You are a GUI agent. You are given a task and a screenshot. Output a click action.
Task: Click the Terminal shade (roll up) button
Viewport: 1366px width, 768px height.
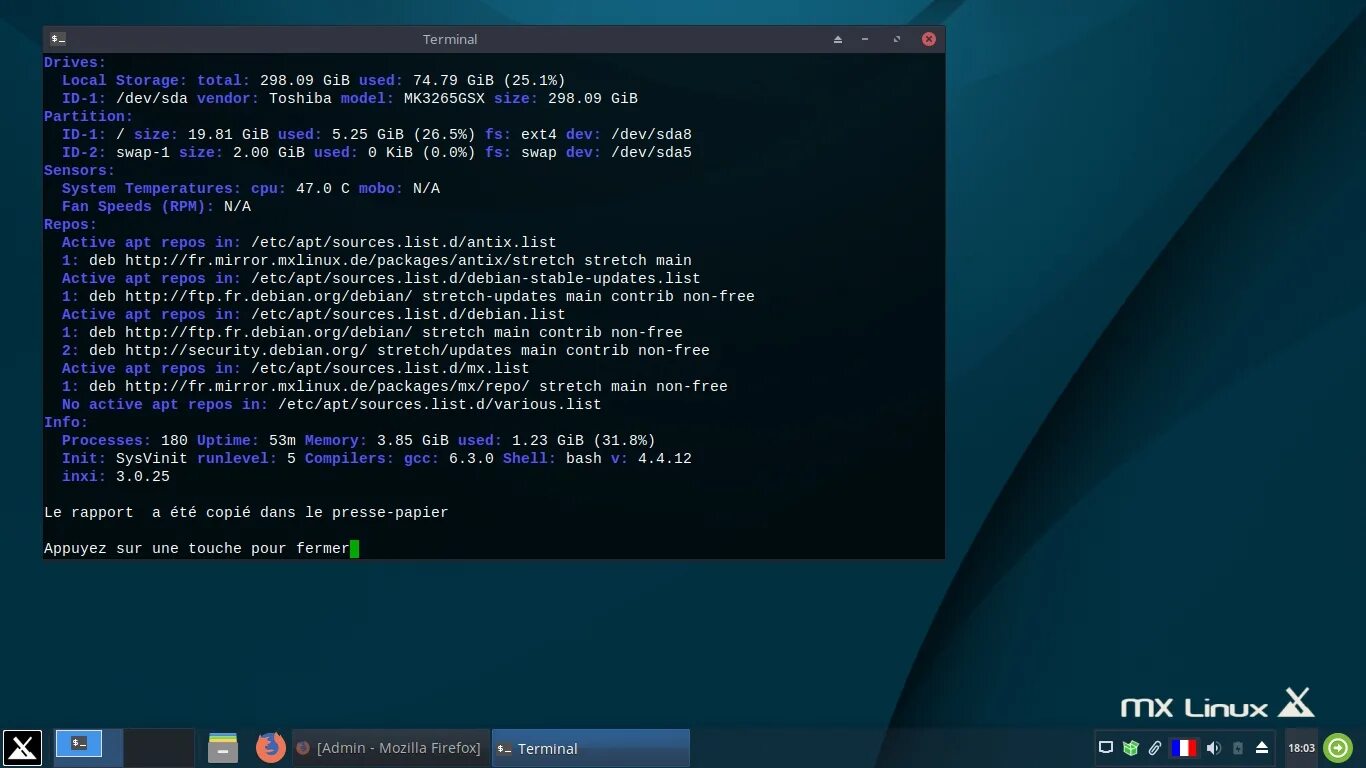[x=838, y=39]
